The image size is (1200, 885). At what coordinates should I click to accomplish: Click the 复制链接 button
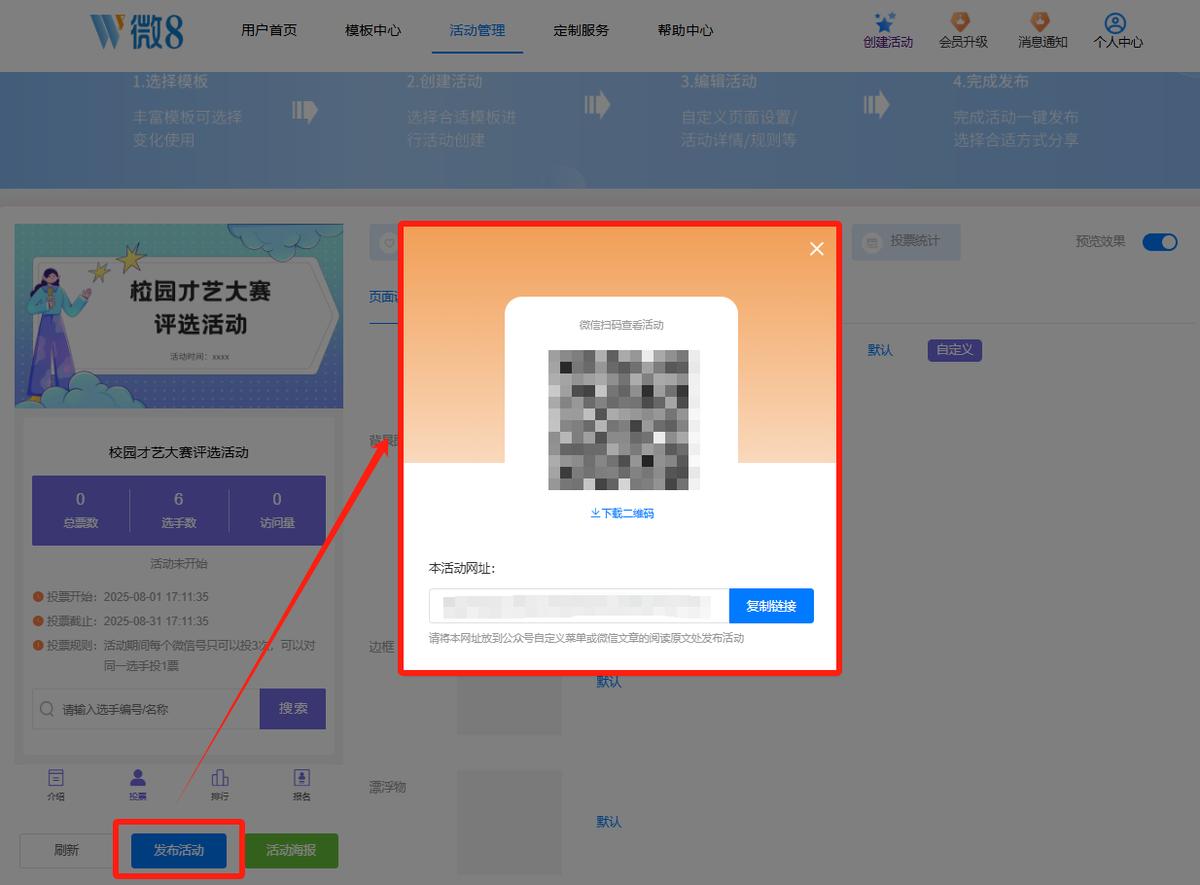click(x=771, y=606)
